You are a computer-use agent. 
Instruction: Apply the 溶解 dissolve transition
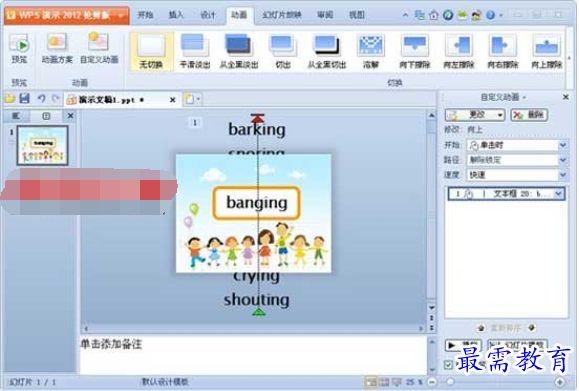(371, 51)
